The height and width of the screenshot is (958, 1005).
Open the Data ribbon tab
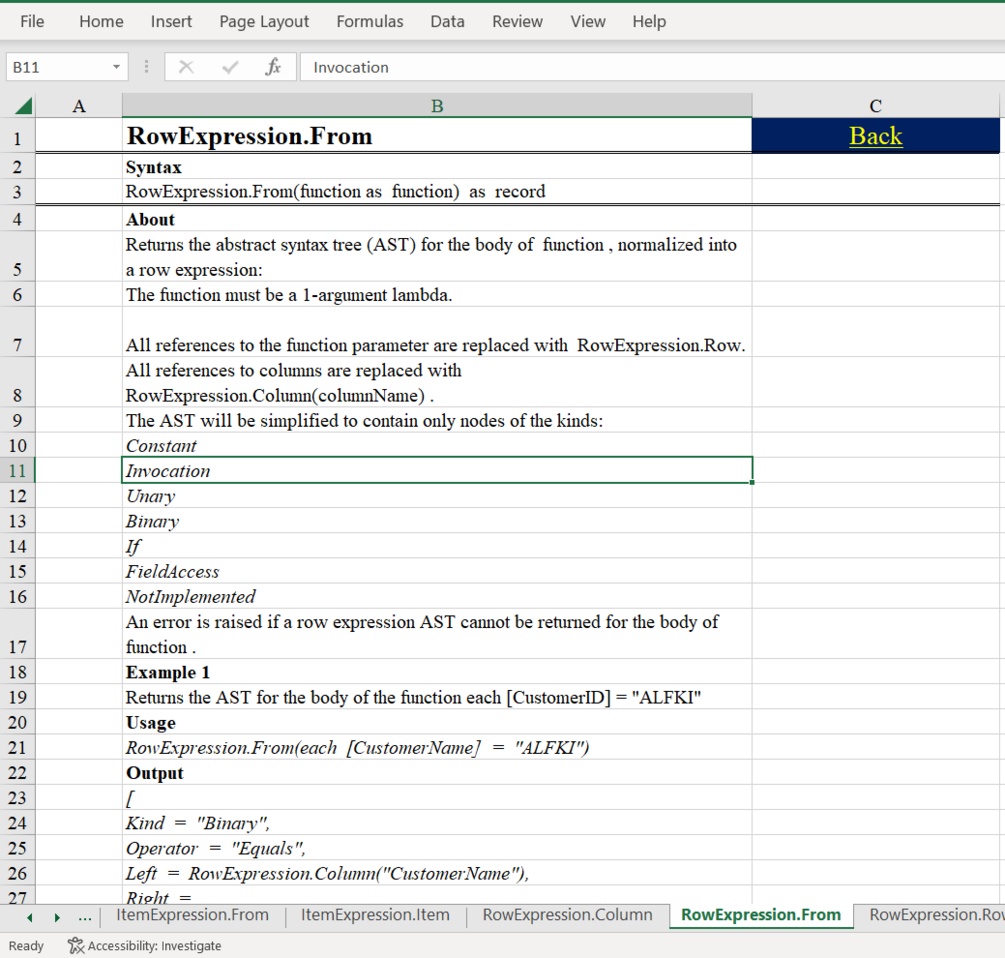click(447, 21)
